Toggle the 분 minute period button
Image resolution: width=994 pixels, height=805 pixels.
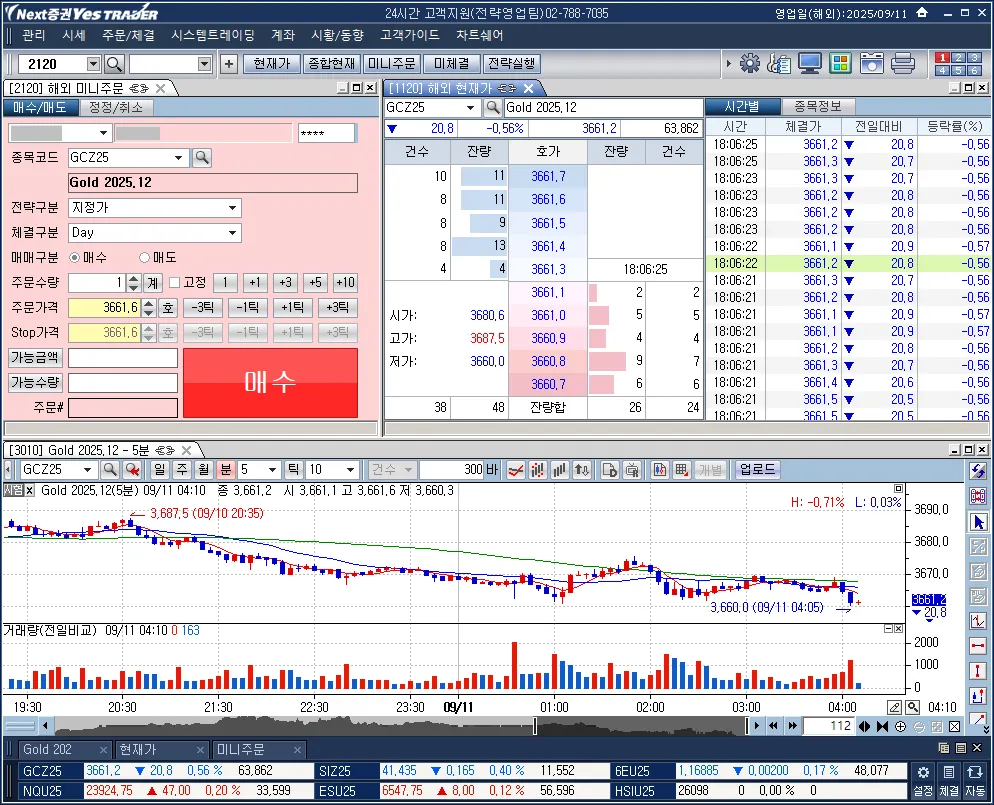pyautogui.click(x=226, y=470)
